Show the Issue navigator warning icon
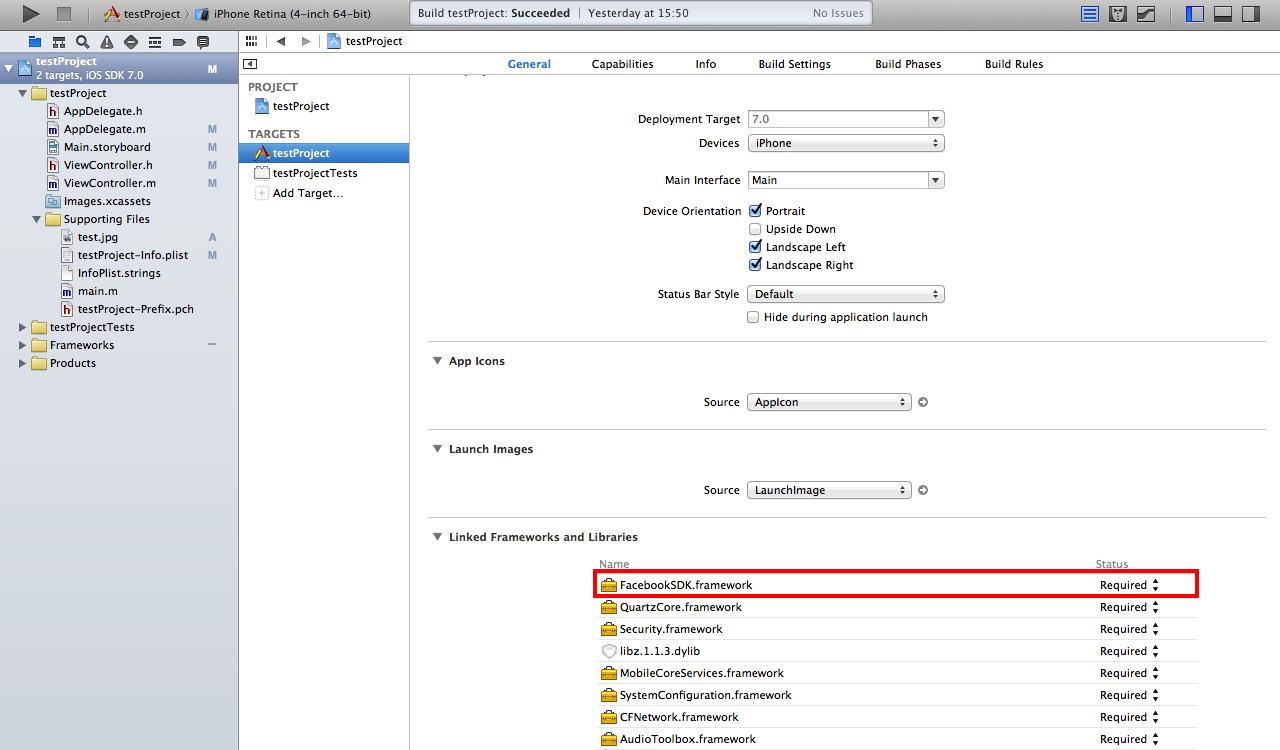The height and width of the screenshot is (750, 1280). point(107,42)
